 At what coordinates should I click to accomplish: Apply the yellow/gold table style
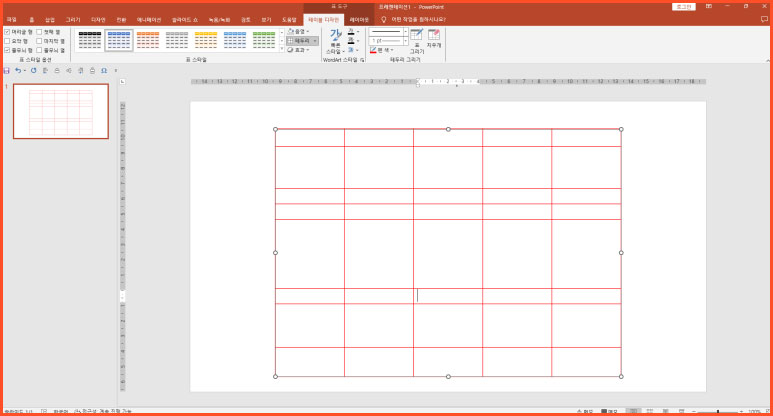[x=206, y=40]
